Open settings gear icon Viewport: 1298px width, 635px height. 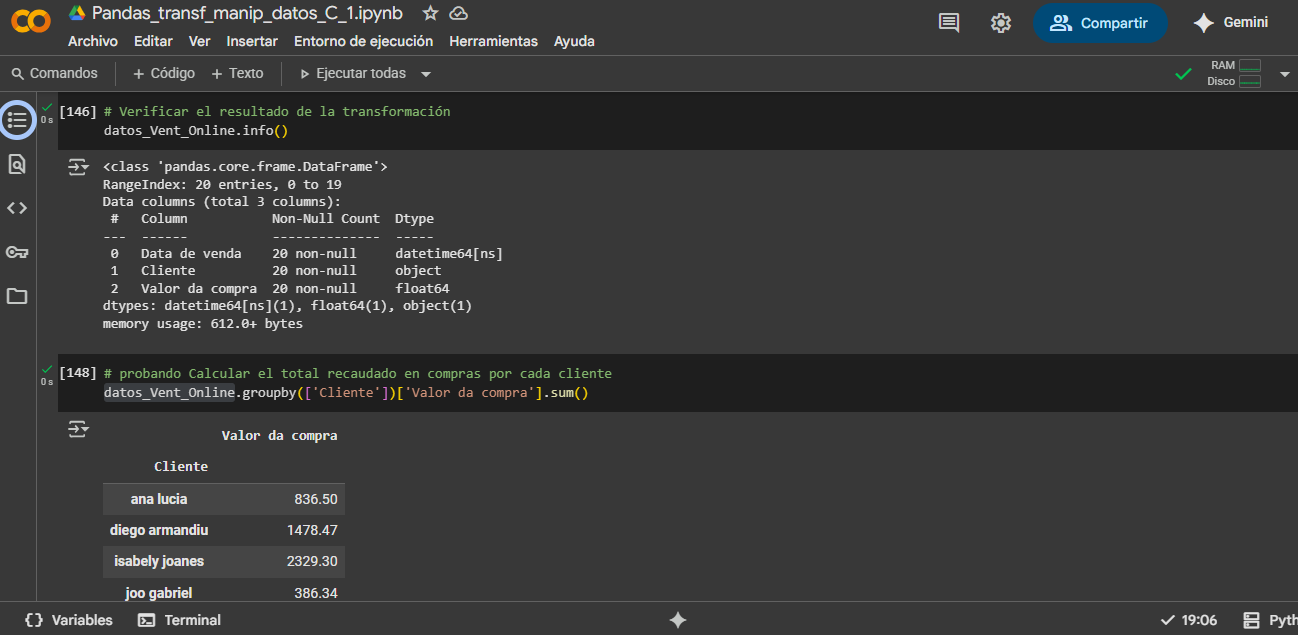[1001, 23]
